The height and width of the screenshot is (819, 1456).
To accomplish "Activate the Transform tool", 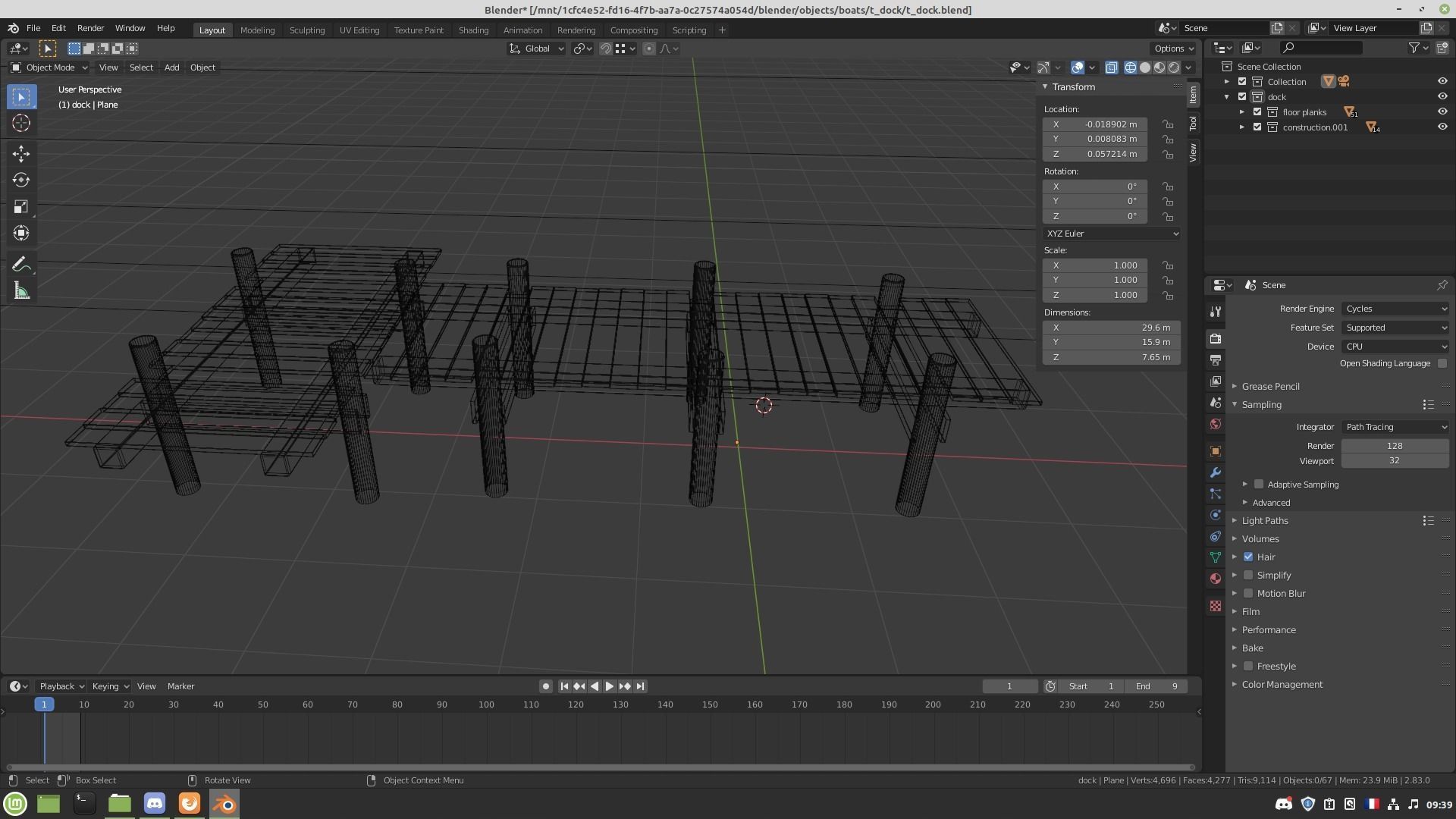I will [x=21, y=234].
